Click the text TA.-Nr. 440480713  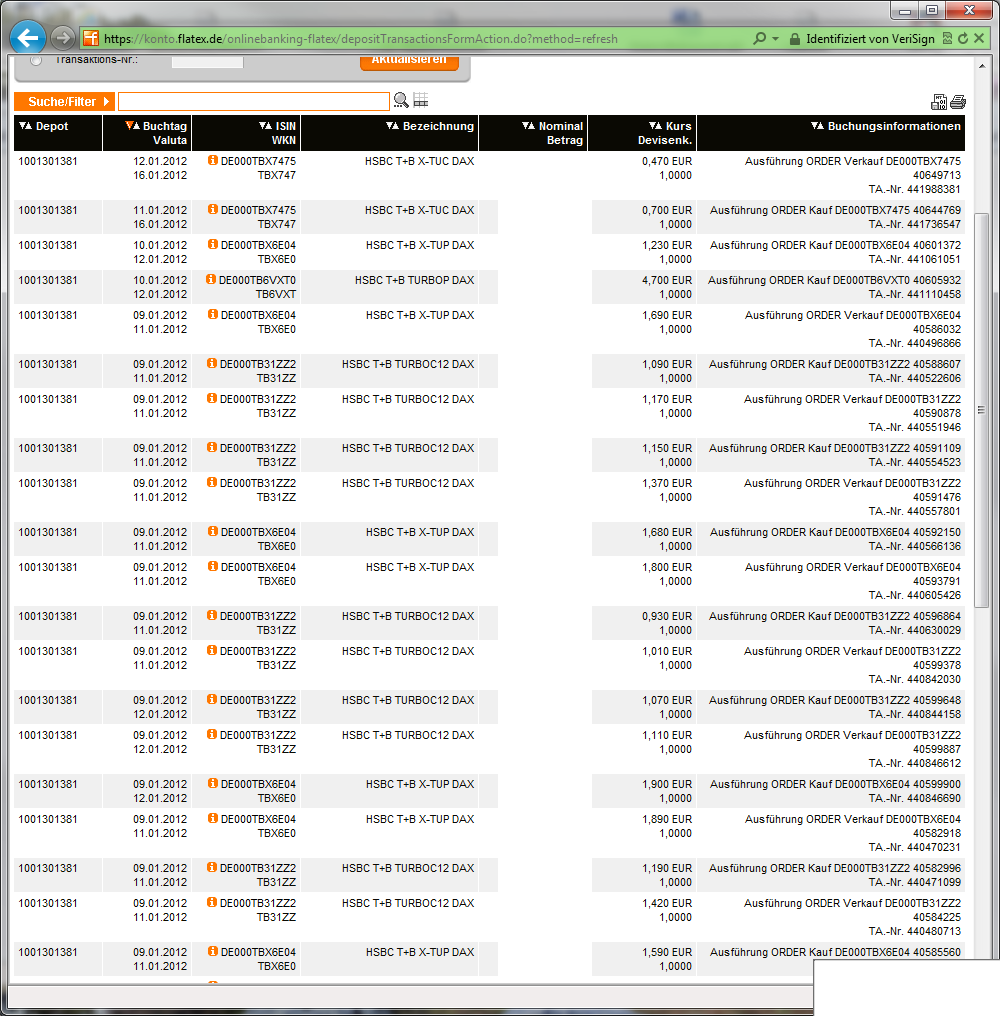pyautogui.click(x=914, y=931)
